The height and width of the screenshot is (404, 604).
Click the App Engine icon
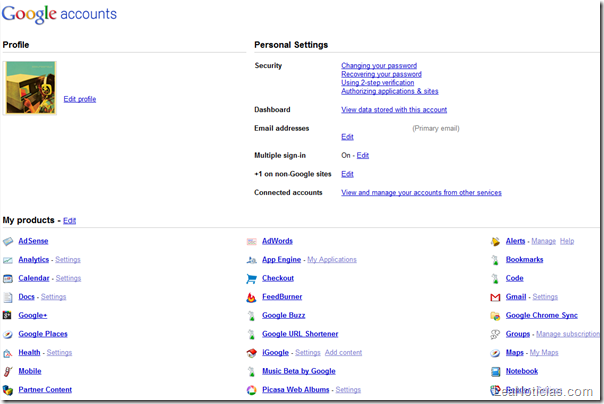tap(251, 260)
